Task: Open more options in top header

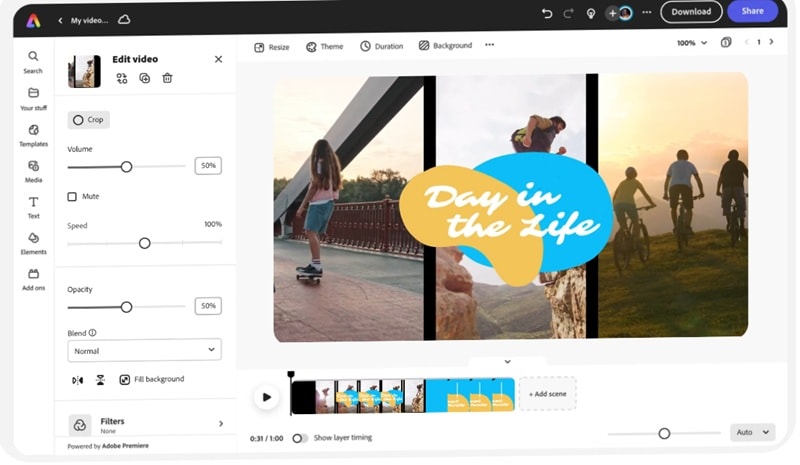Action: pos(646,12)
